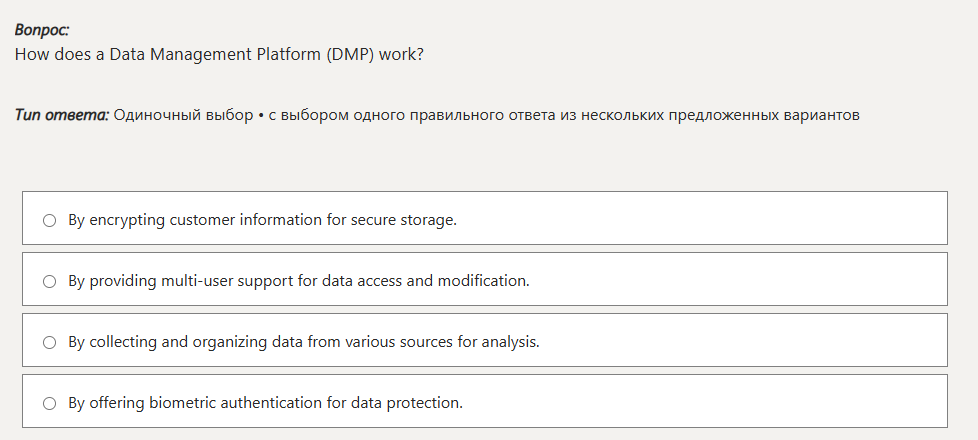This screenshot has height=440, width=978.
Task: Click the answer text "By encrypting customer information for secure storage."
Action: (262, 220)
